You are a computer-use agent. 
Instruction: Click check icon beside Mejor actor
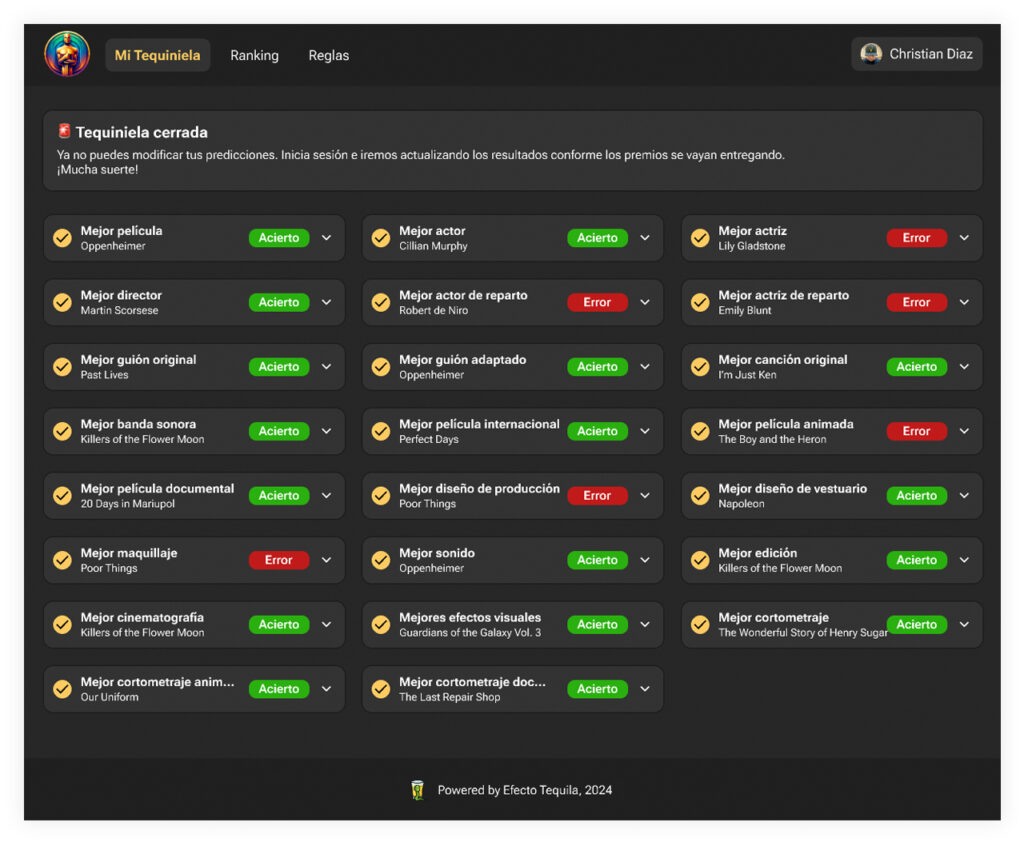[x=381, y=238]
